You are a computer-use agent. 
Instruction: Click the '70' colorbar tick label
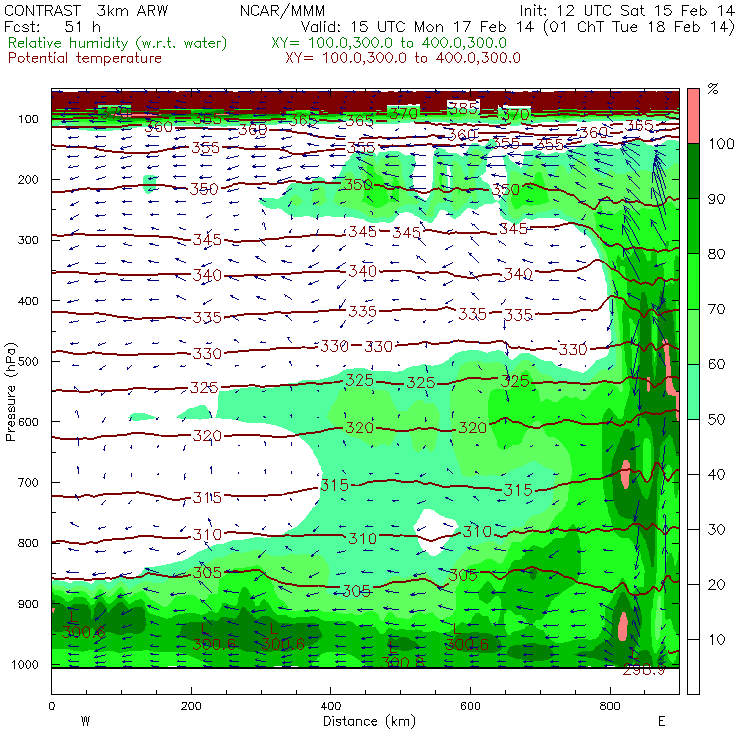point(717,310)
